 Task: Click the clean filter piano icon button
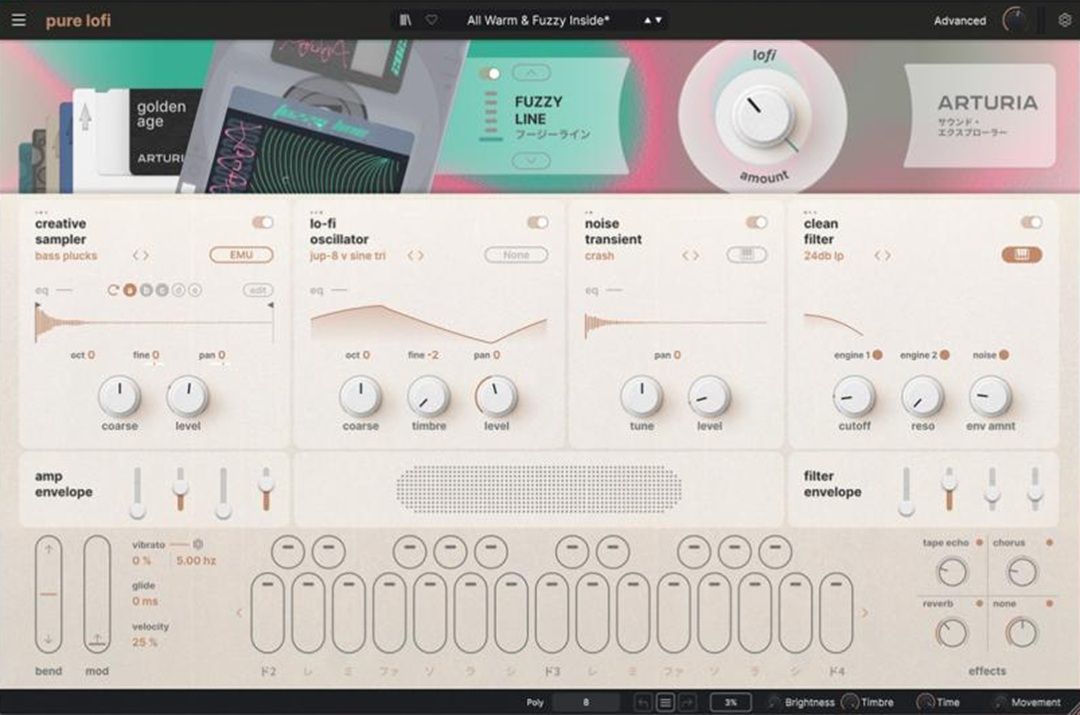[x=1021, y=255]
